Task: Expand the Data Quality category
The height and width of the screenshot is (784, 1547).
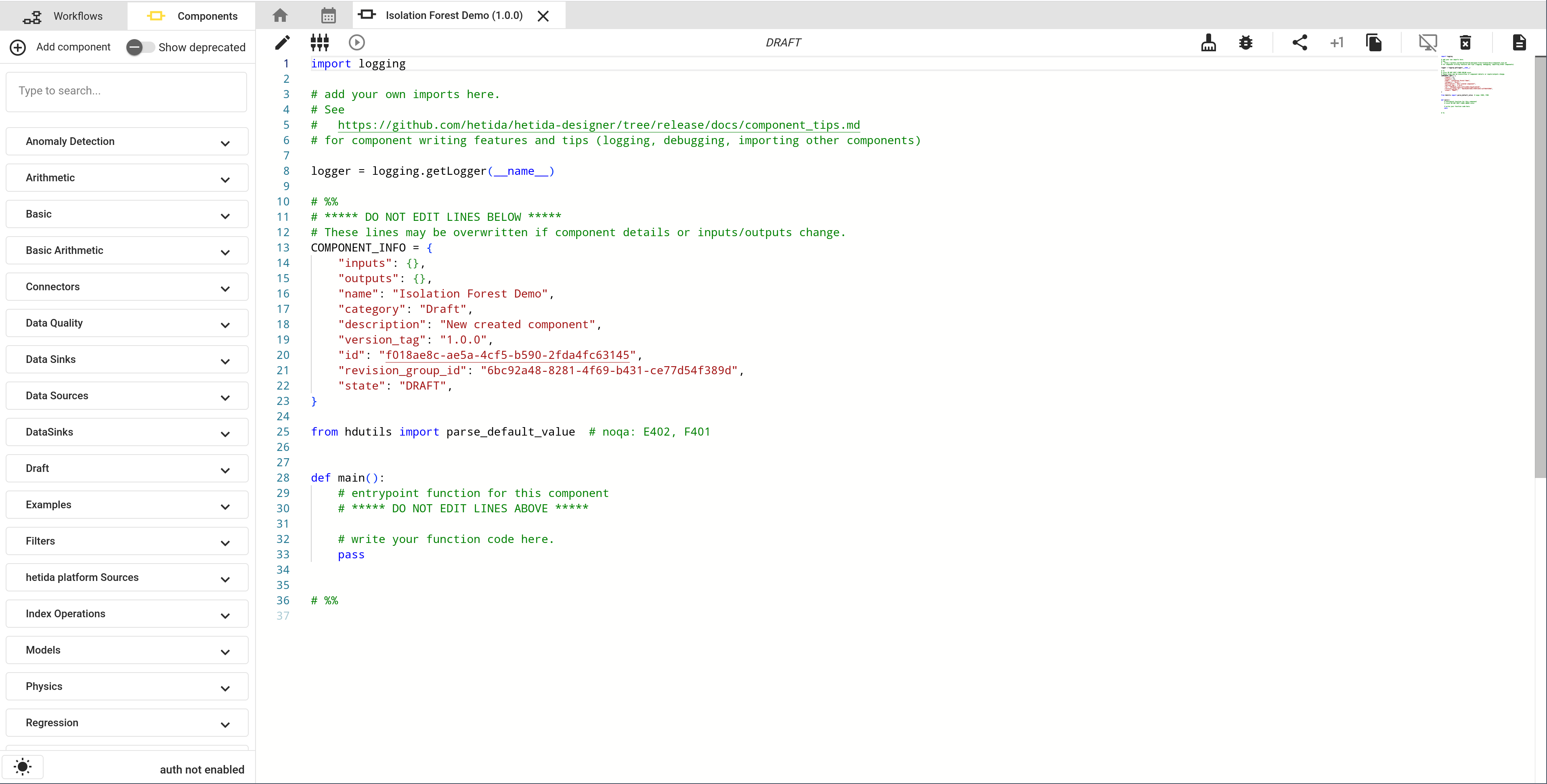Action: 127,323
